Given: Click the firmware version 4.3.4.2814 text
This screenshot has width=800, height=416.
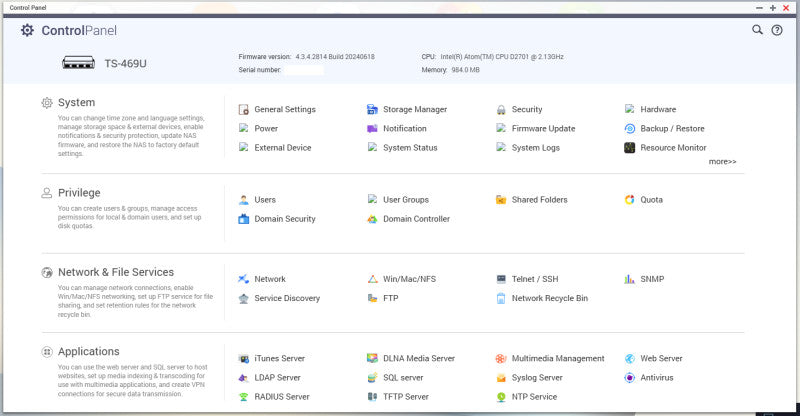Looking at the screenshot, I should tap(335, 57).
